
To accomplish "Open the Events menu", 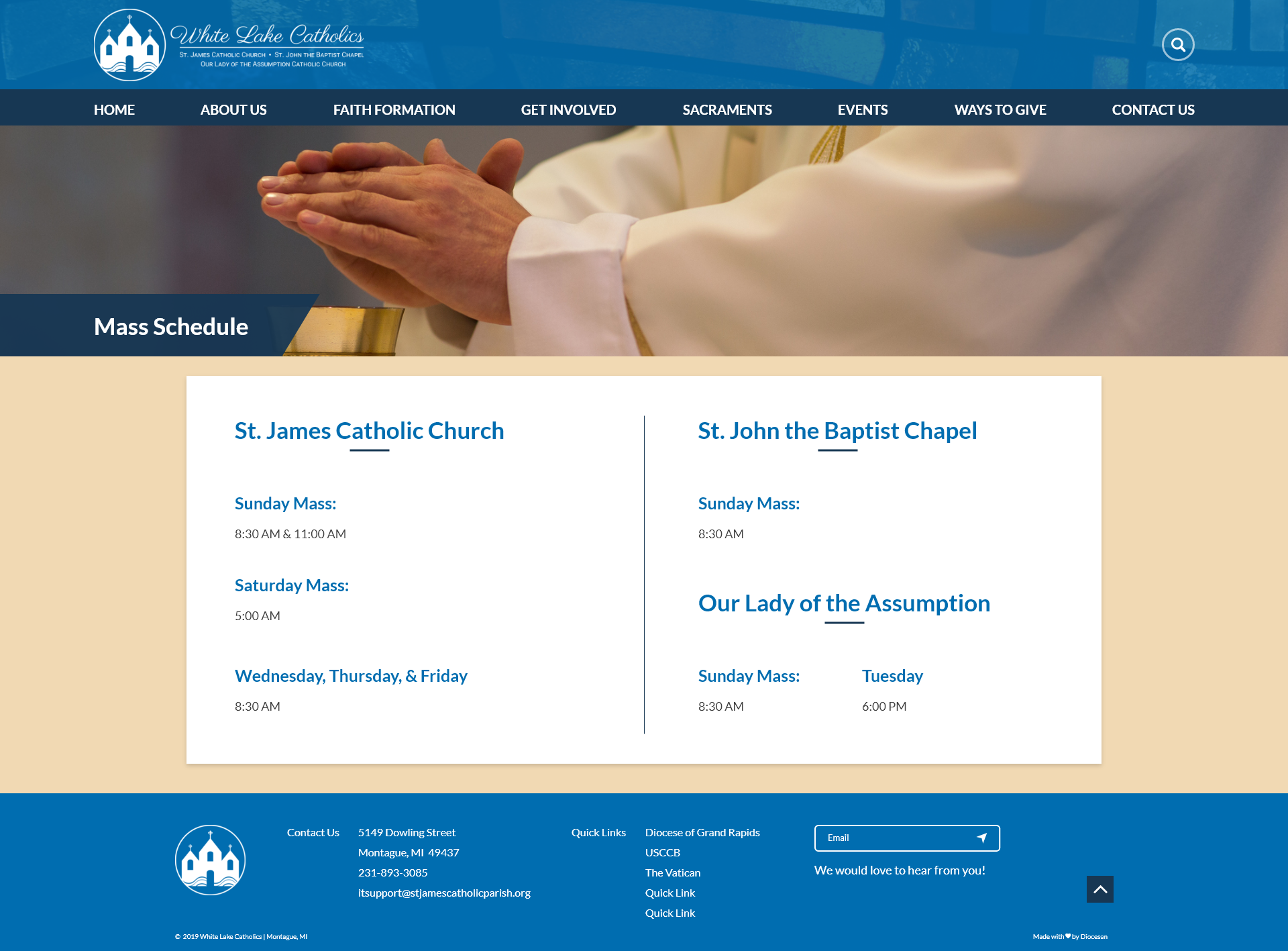I will point(862,109).
